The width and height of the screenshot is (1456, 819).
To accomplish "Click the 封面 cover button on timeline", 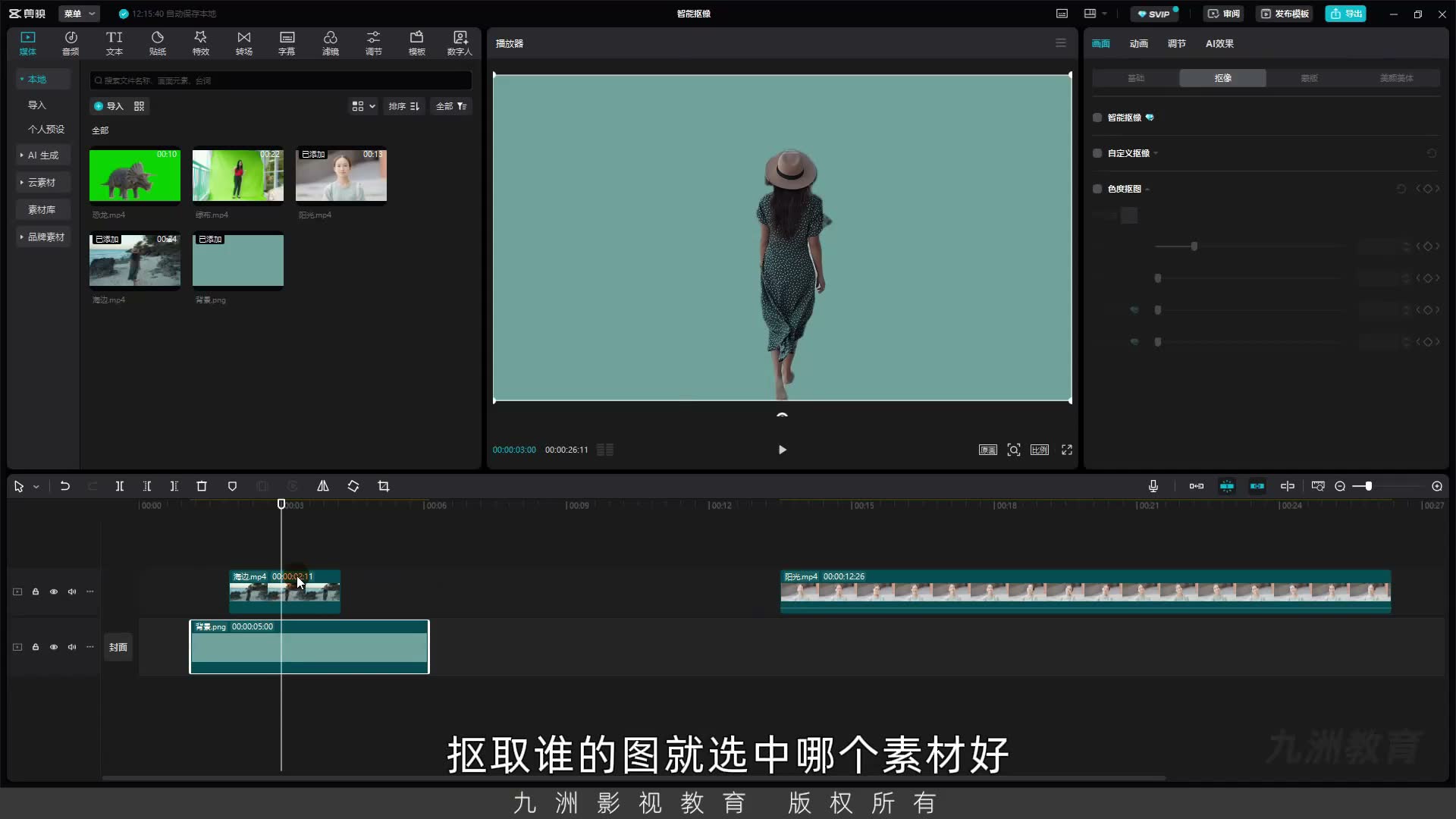I will click(x=118, y=647).
